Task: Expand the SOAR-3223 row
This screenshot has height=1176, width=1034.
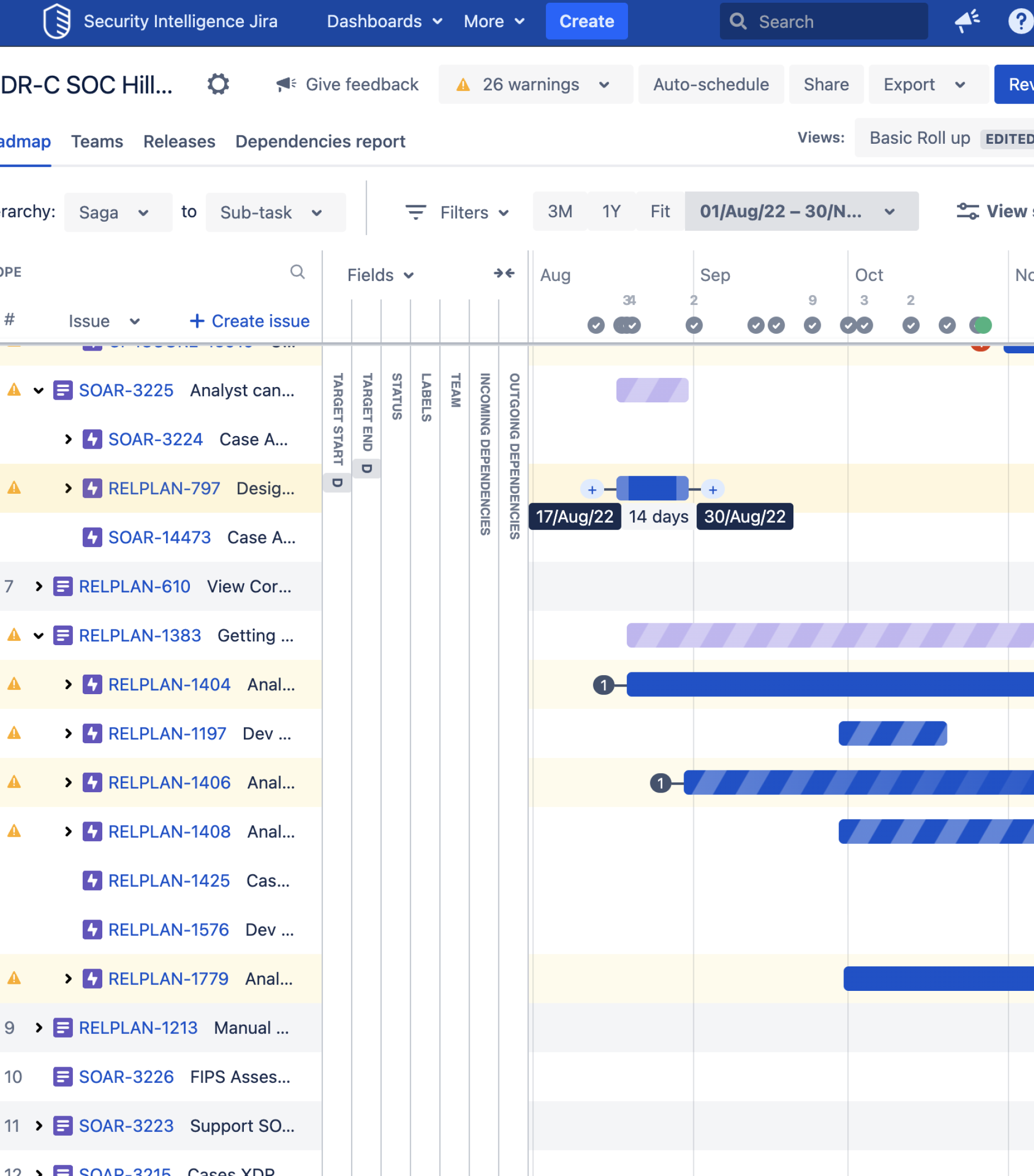Action: (39, 1125)
